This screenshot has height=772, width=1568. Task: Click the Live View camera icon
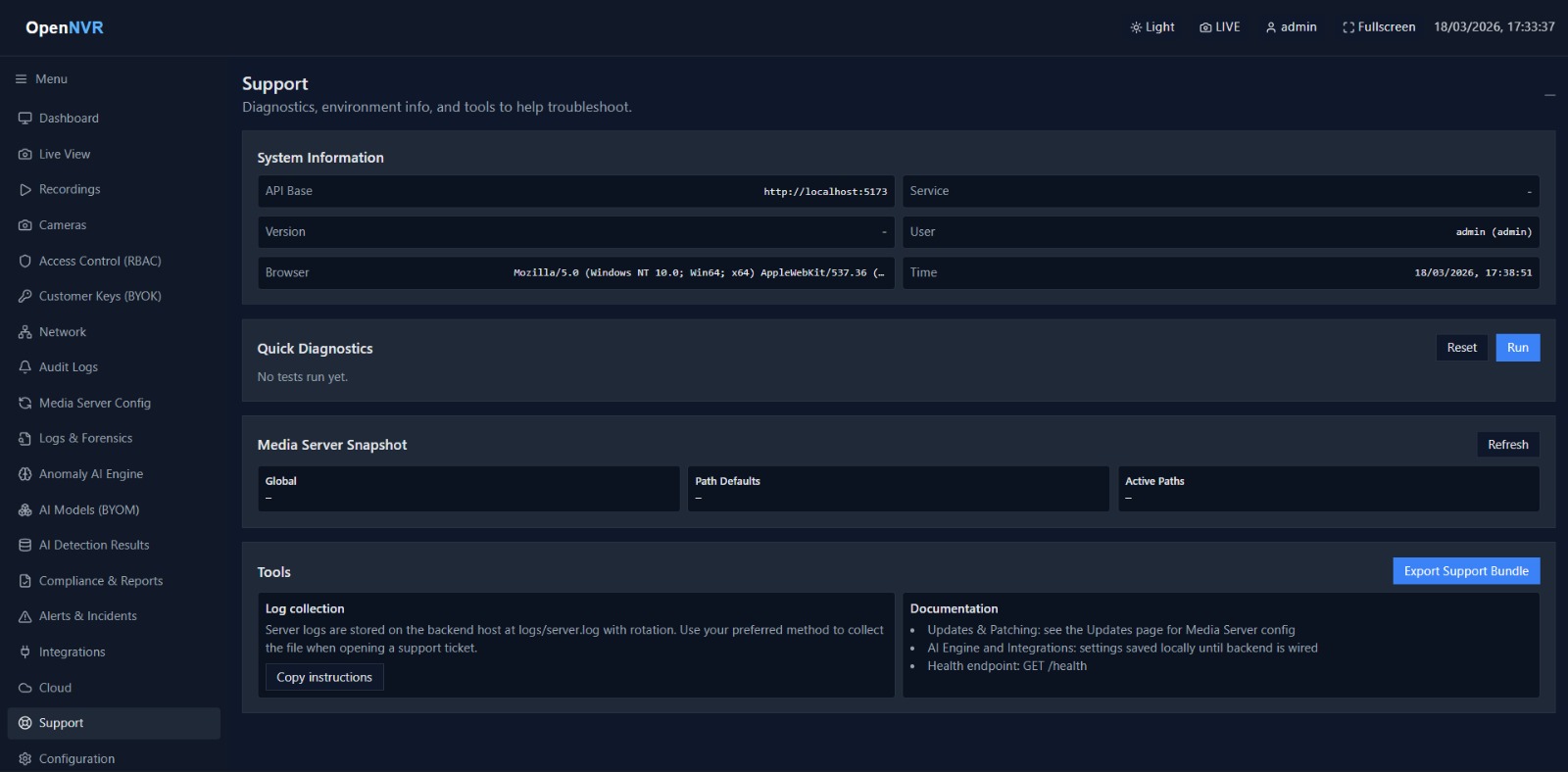click(25, 154)
